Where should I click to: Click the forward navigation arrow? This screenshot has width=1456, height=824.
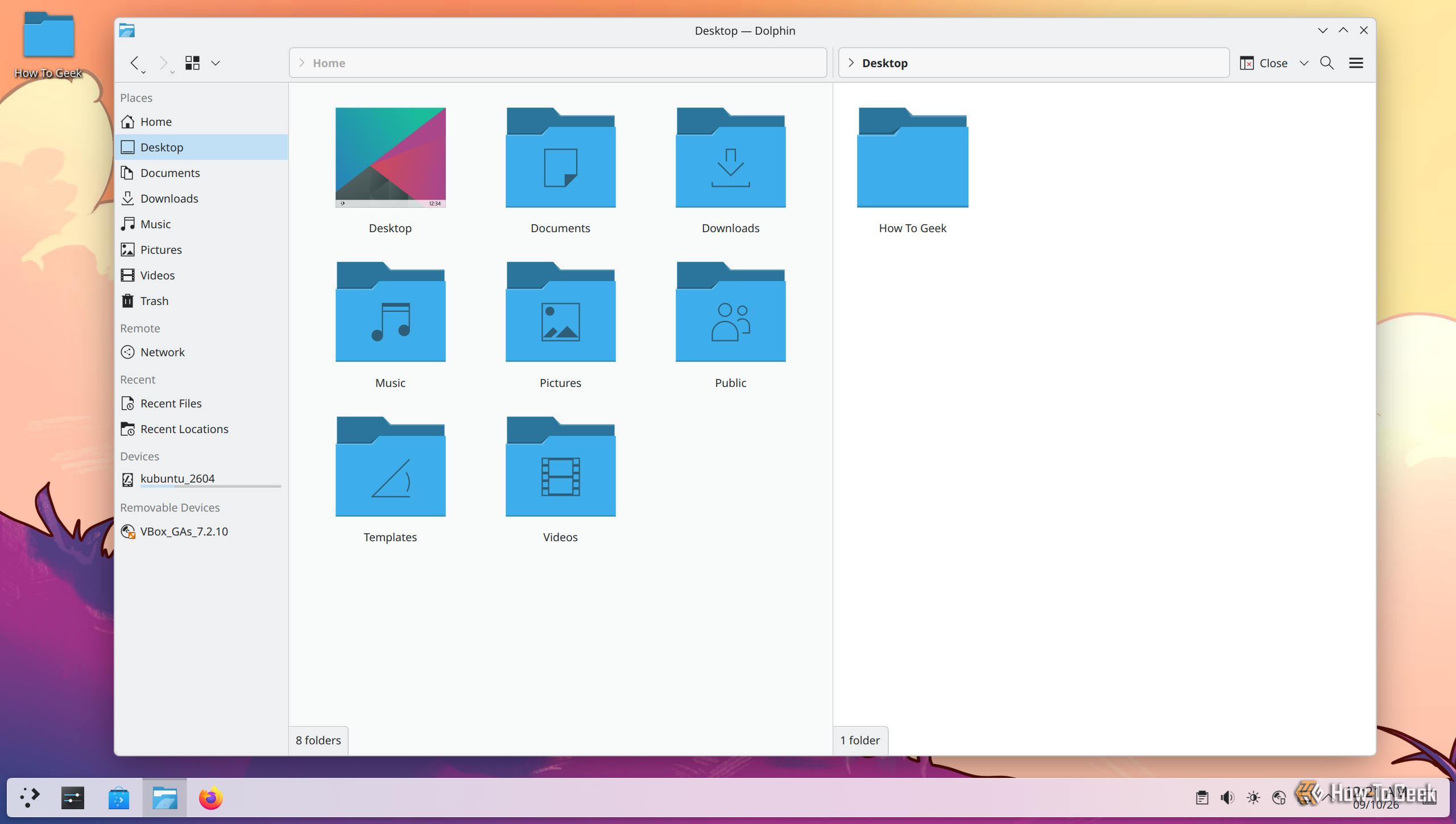(x=164, y=63)
